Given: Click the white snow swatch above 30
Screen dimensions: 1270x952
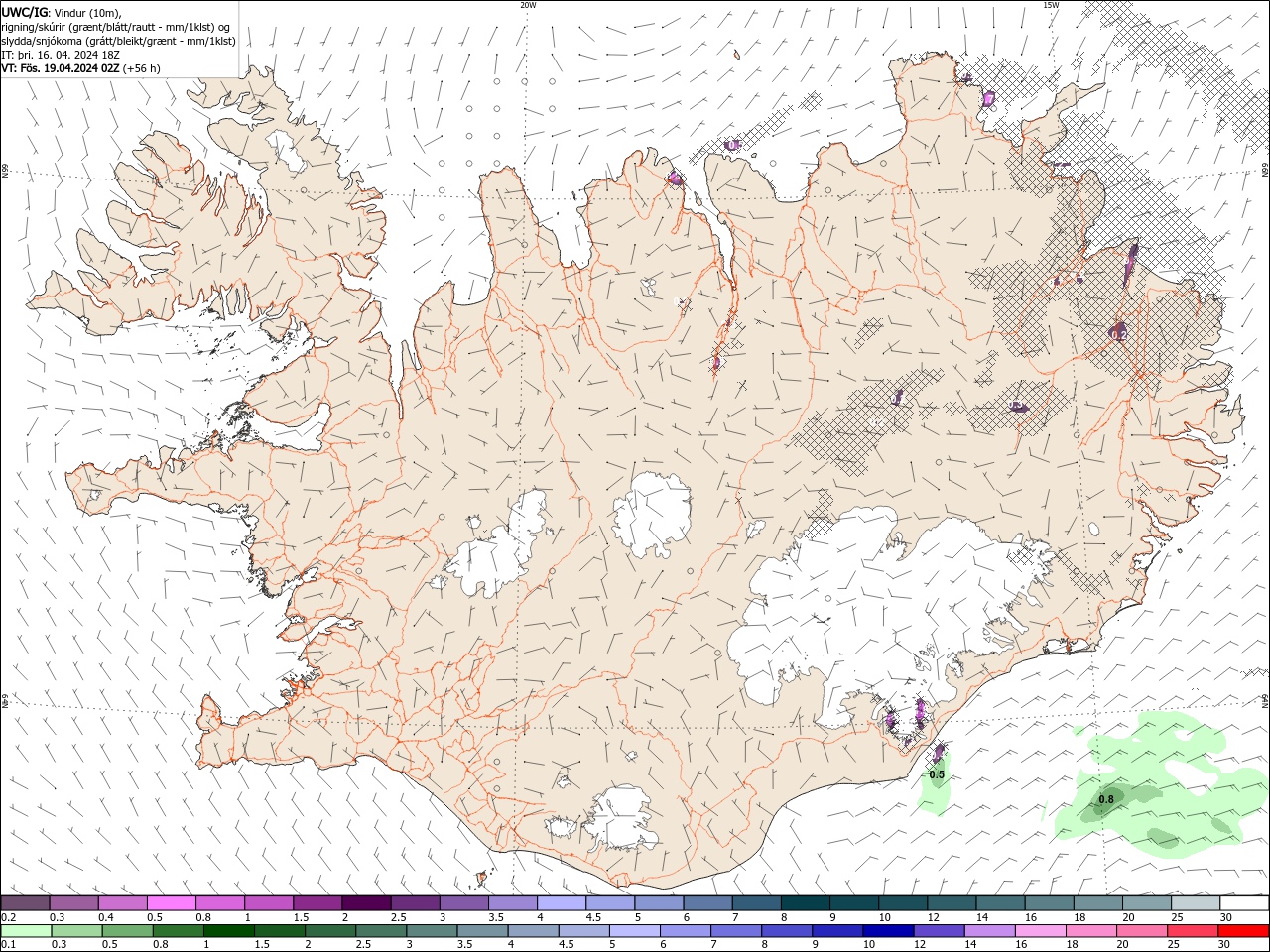Looking at the screenshot, I should pyautogui.click(x=1244, y=903).
